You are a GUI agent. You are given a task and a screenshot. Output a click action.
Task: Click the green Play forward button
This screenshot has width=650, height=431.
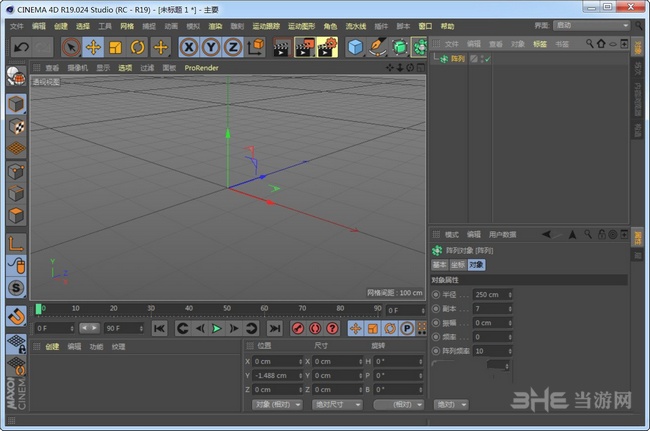click(x=216, y=329)
